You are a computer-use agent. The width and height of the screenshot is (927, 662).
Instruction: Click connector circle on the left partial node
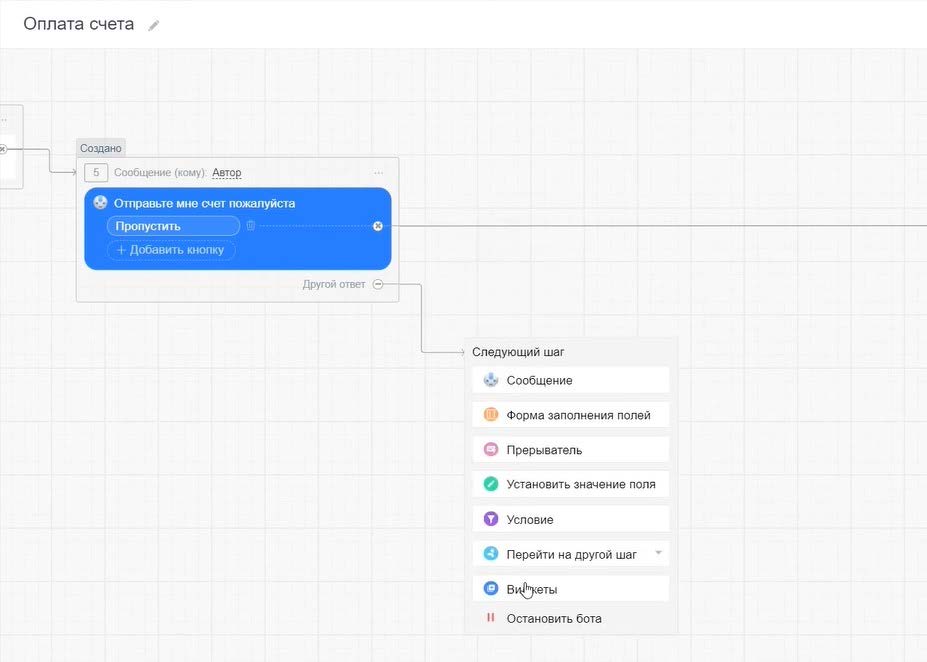point(3,149)
